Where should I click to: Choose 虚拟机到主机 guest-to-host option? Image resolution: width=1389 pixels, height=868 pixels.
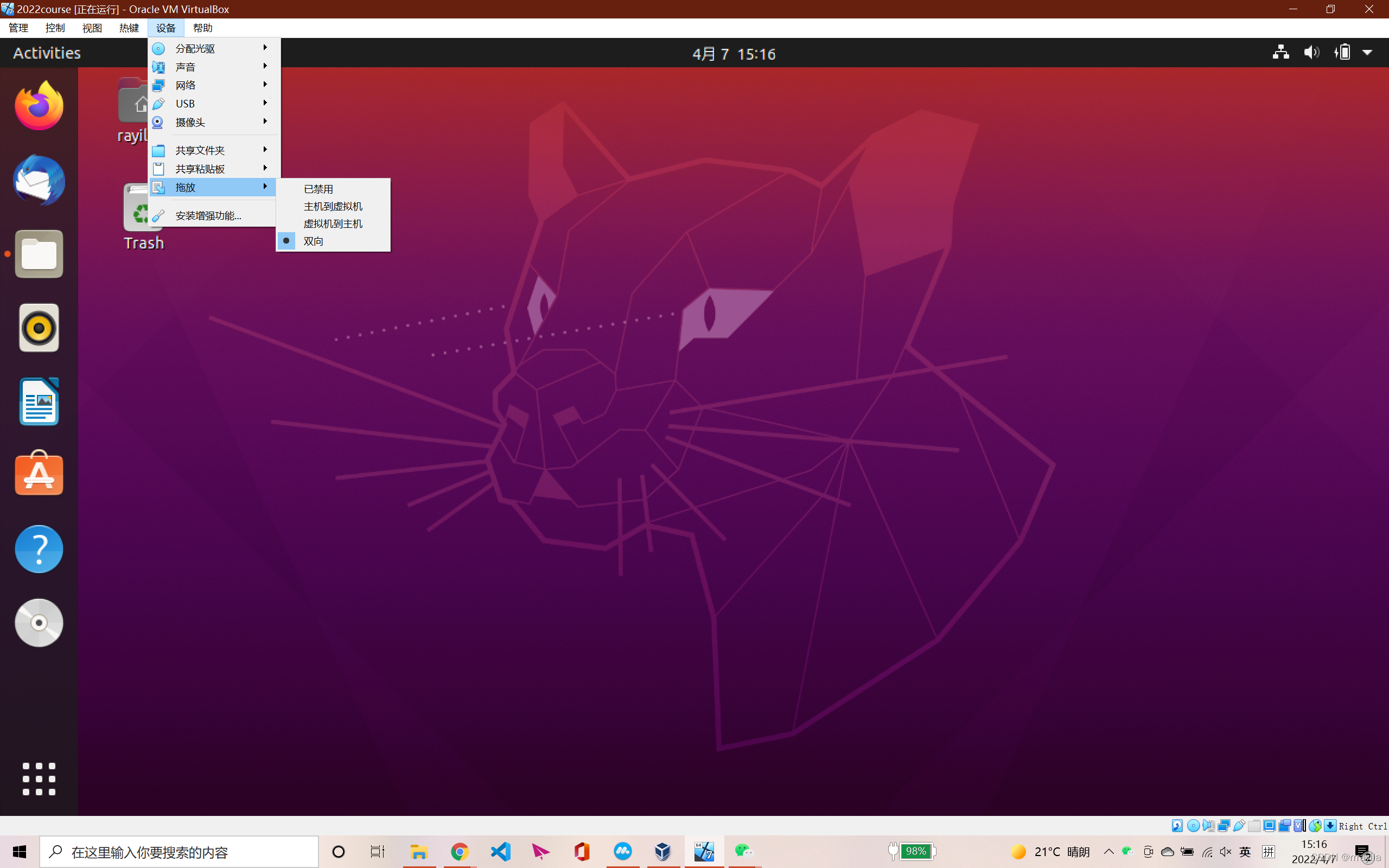pyautogui.click(x=333, y=224)
